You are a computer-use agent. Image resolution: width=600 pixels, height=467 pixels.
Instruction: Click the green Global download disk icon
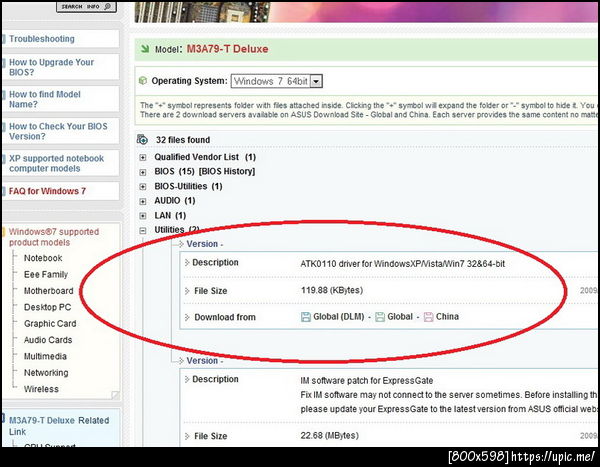380,317
